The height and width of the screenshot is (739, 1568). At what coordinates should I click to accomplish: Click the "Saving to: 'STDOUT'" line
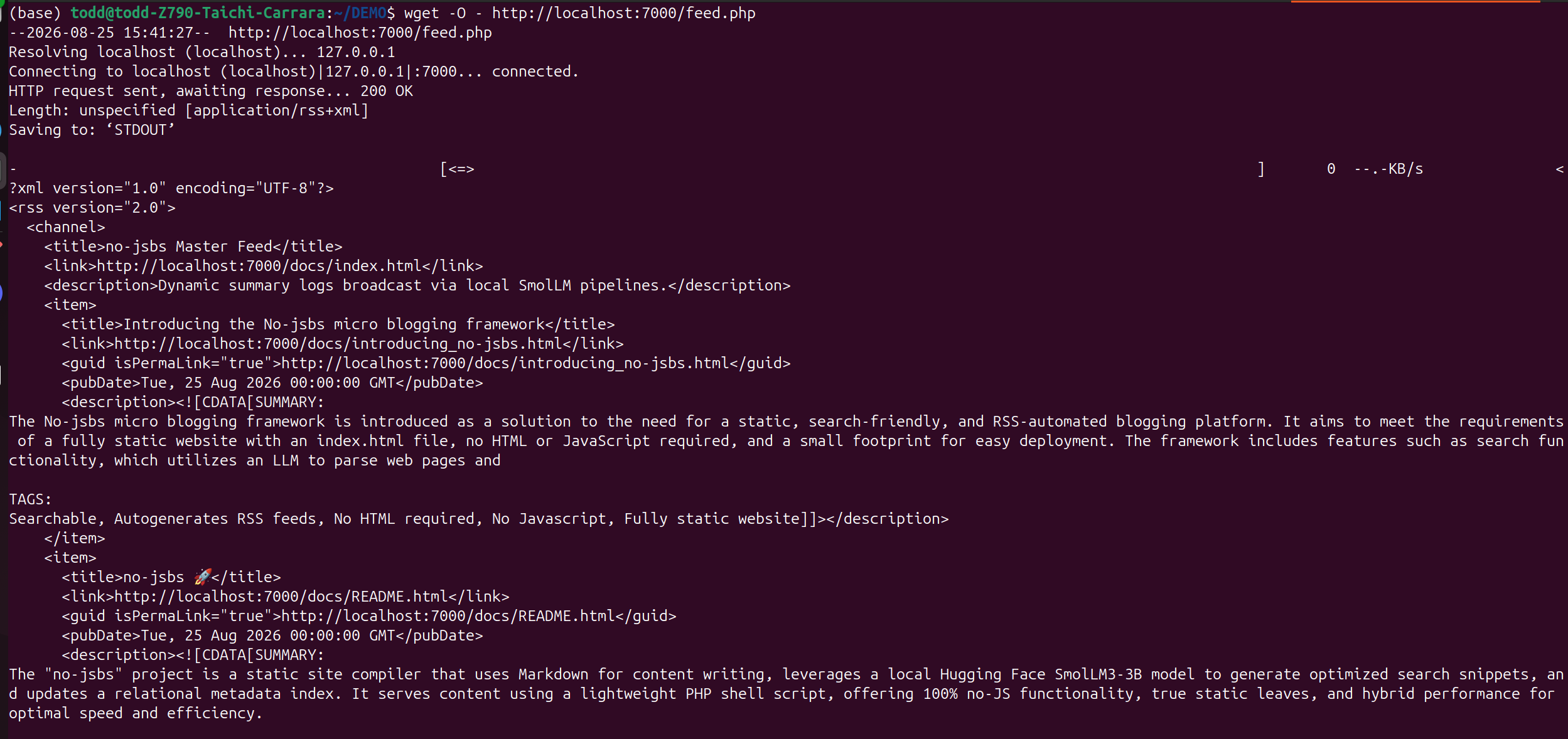92,130
